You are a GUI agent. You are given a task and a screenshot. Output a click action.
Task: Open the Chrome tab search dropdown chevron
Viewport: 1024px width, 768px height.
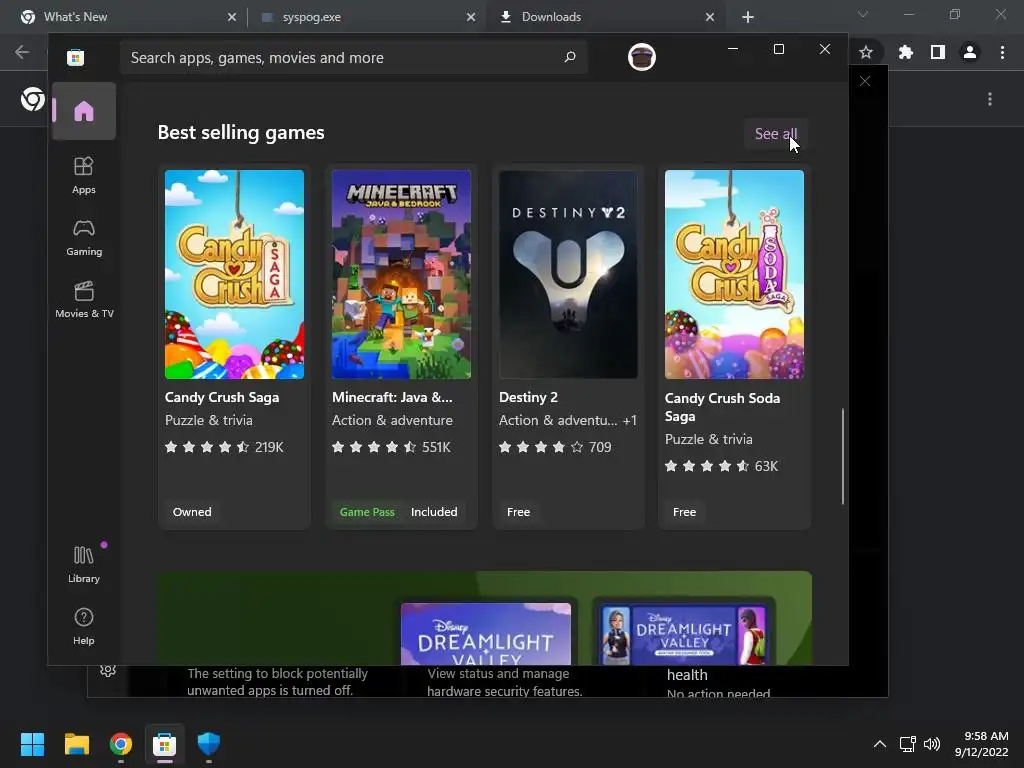pyautogui.click(x=863, y=14)
